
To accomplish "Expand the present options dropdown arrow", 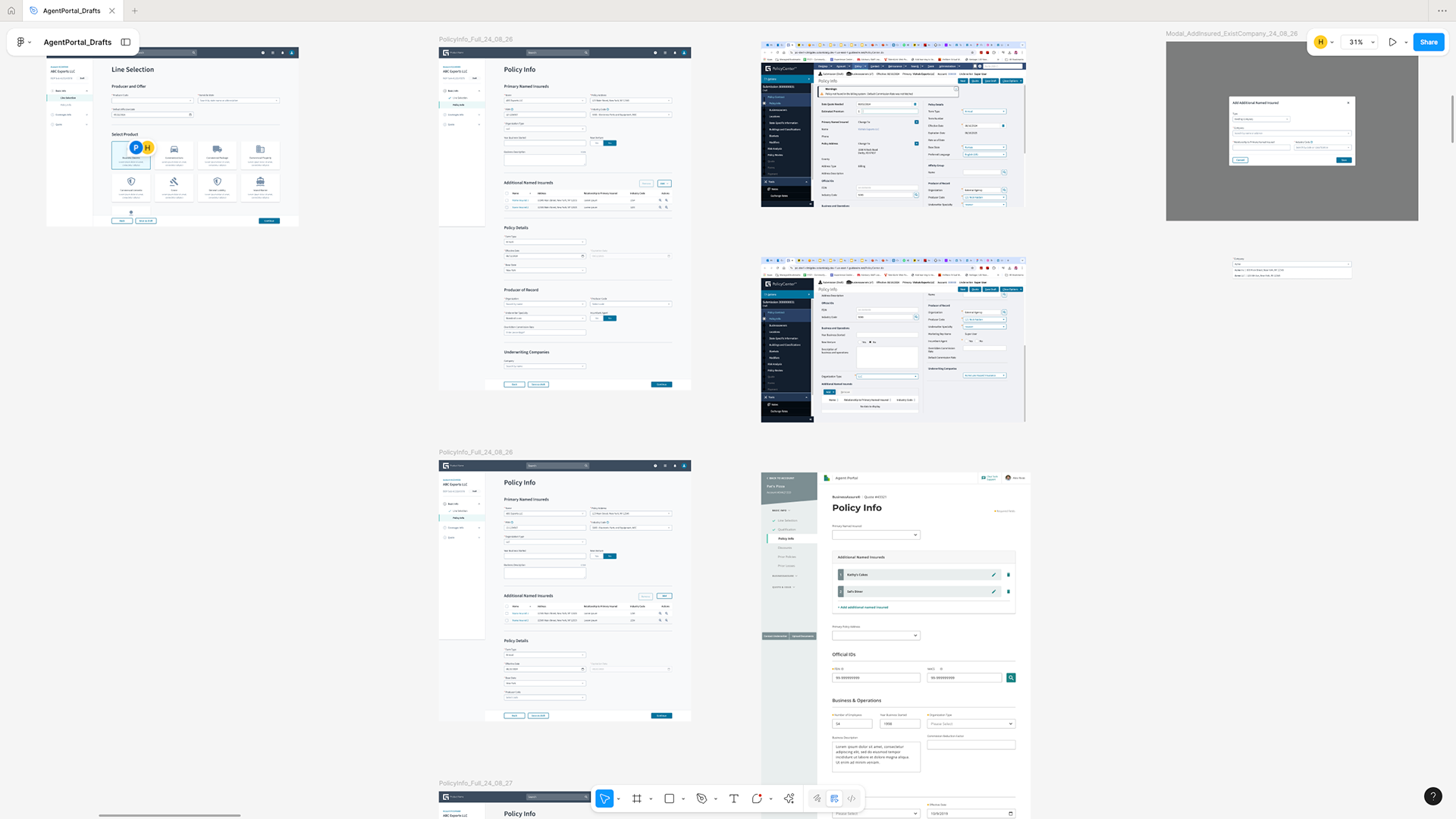I will pos(1406,42).
